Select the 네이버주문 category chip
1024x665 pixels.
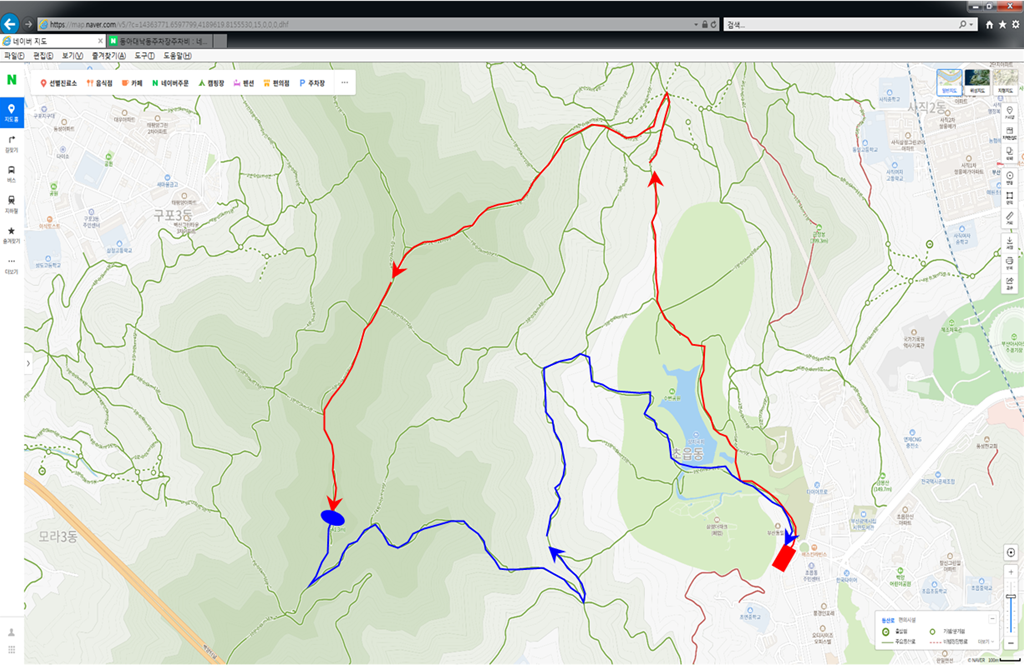coord(170,83)
